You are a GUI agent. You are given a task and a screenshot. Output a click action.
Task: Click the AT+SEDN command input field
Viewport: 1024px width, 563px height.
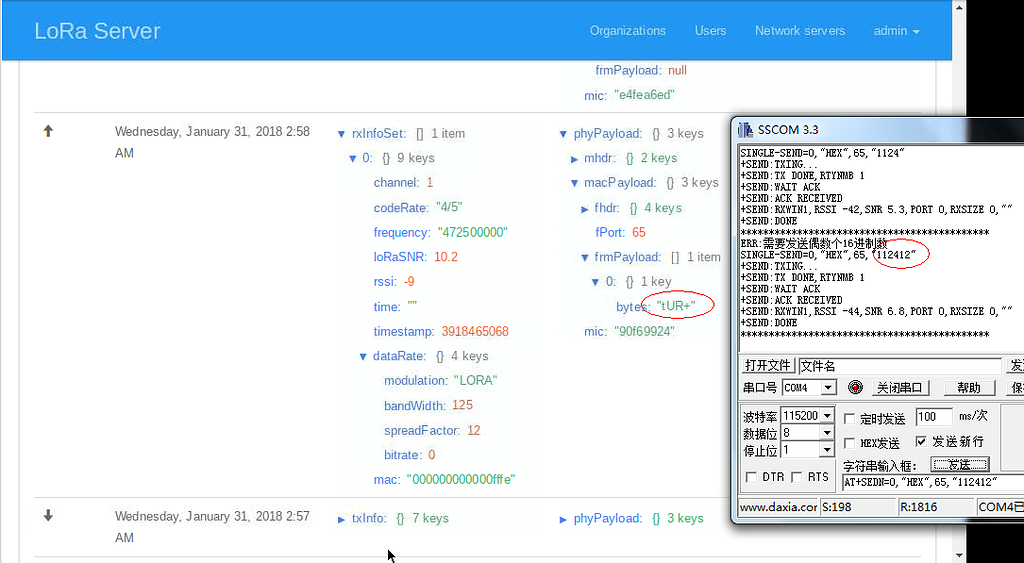pyautogui.click(x=933, y=482)
